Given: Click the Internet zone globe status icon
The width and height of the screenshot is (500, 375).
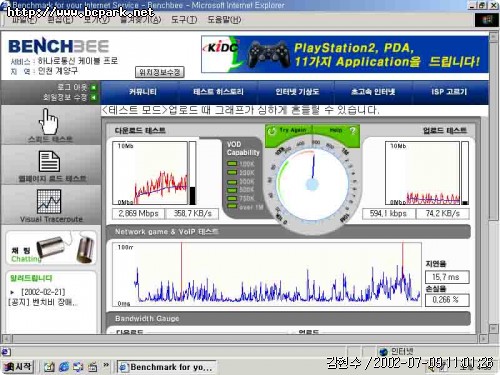Looking at the screenshot, I should click(x=384, y=352).
